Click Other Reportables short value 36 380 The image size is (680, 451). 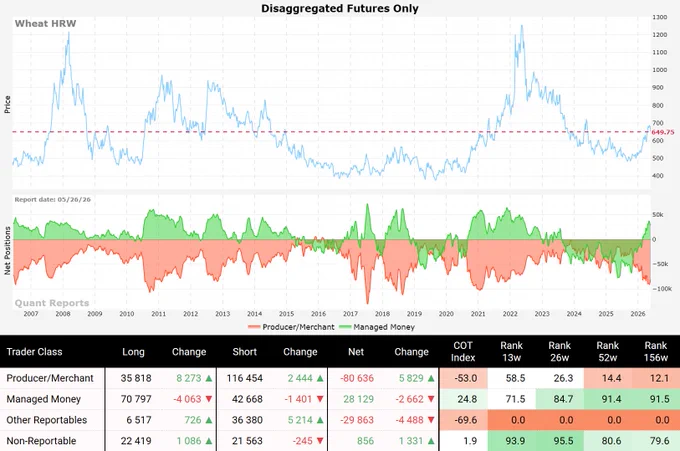pyautogui.click(x=247, y=420)
